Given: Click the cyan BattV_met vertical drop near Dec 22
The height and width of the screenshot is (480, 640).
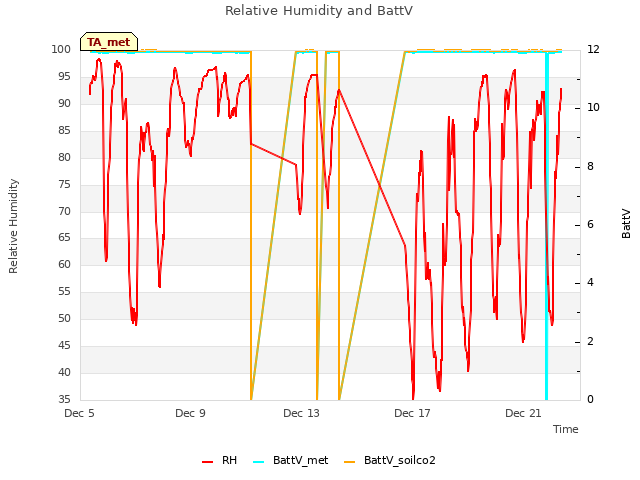Looking at the screenshot, I should [x=547, y=224].
